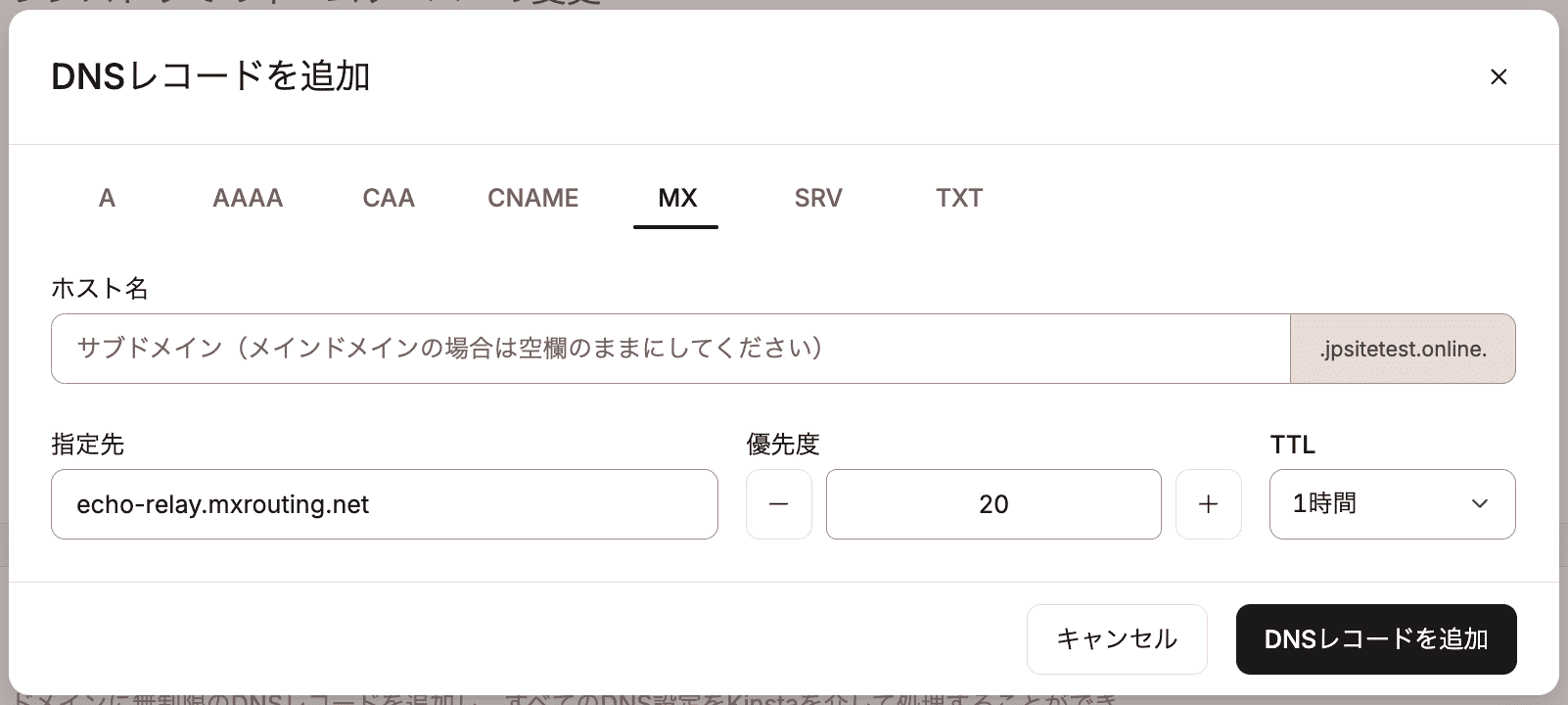Close the DNS record dialog

click(x=1499, y=76)
